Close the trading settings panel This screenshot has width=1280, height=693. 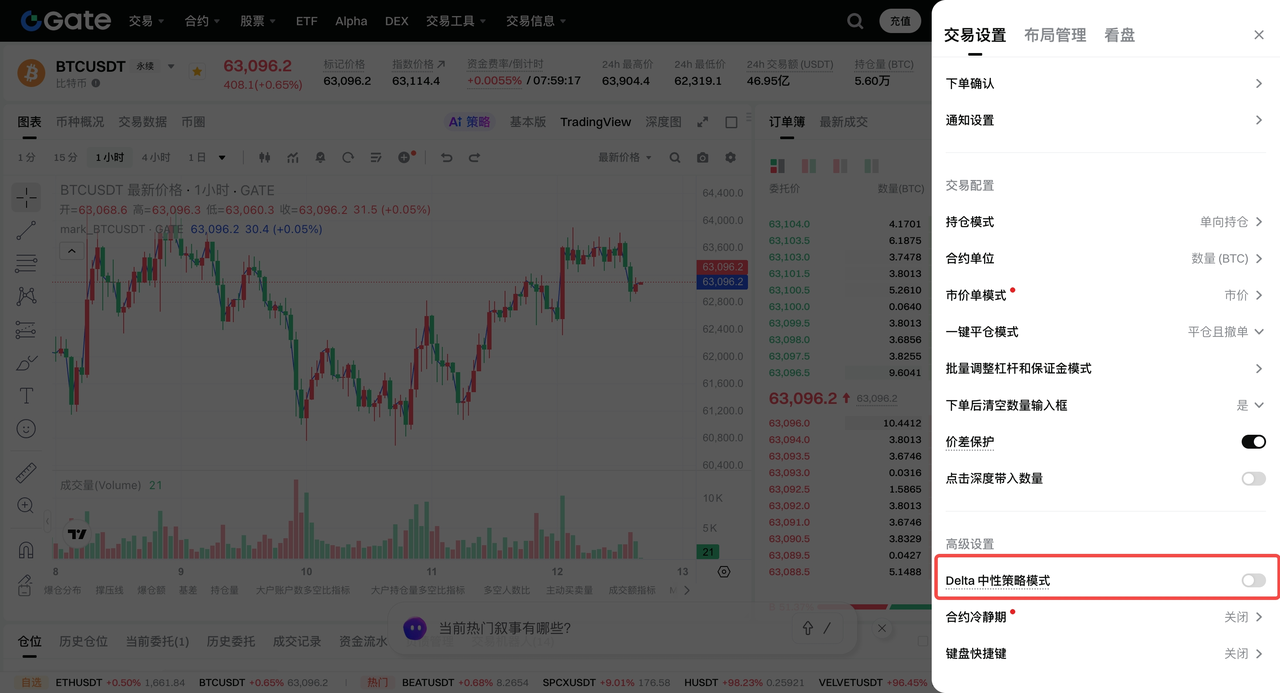pos(1259,35)
